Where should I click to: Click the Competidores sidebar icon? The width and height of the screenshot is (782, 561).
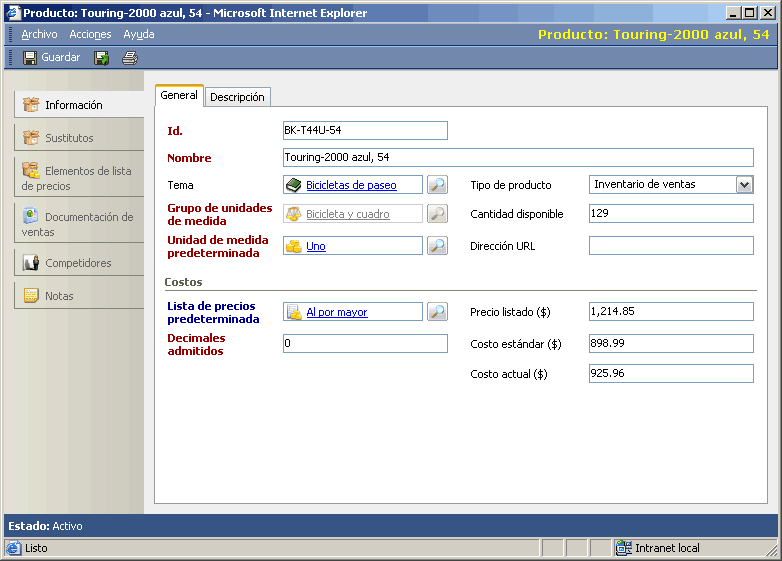click(x=31, y=262)
